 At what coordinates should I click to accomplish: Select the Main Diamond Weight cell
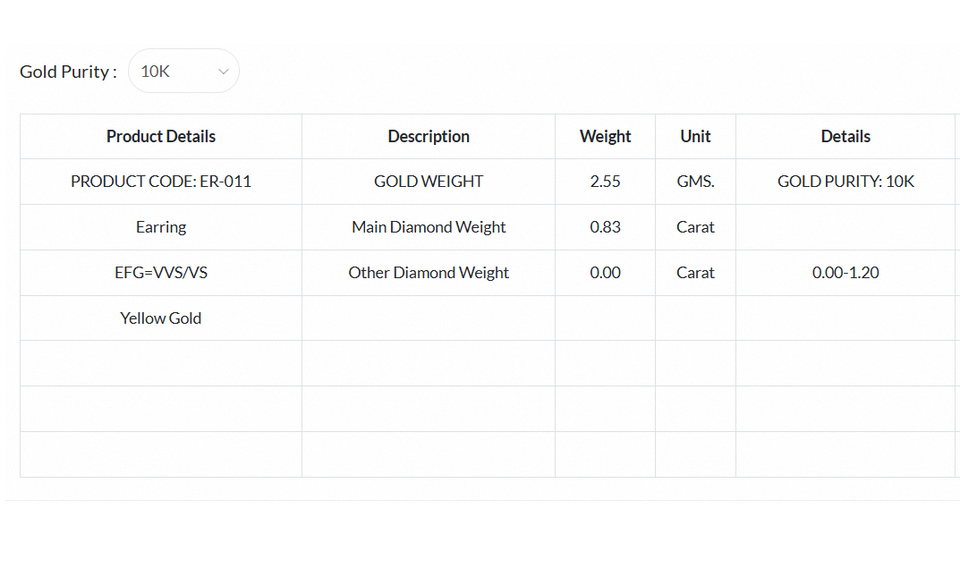tap(428, 227)
